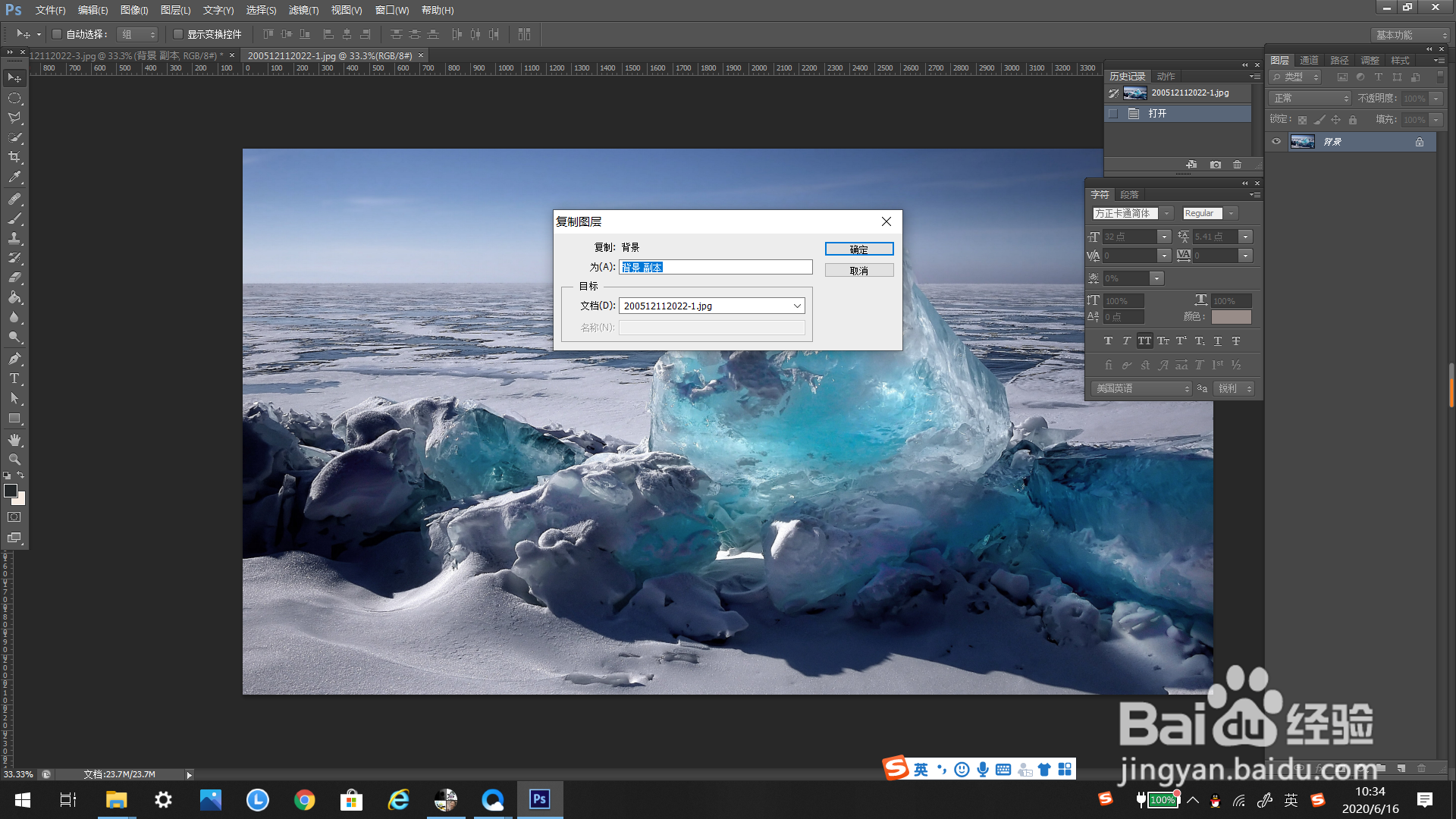Toggle Faux Italic text style
1456x819 pixels.
(1126, 341)
